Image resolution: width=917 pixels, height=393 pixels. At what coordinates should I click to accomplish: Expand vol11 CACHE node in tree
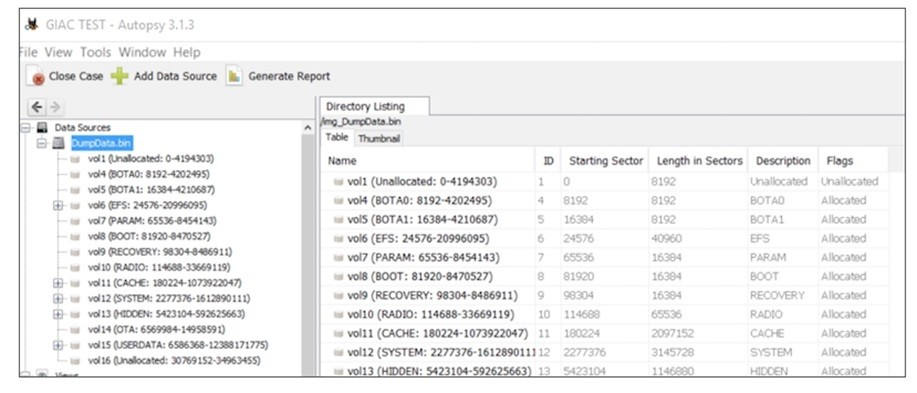point(57,283)
